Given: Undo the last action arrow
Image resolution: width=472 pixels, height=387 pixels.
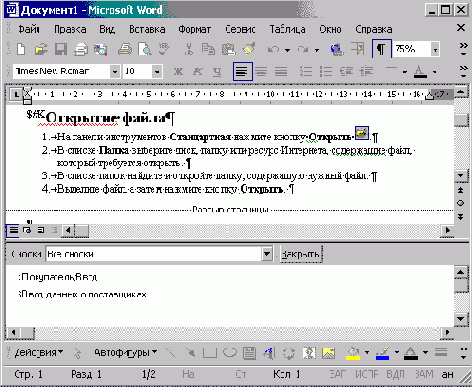Looking at the screenshot, I should point(273,50).
